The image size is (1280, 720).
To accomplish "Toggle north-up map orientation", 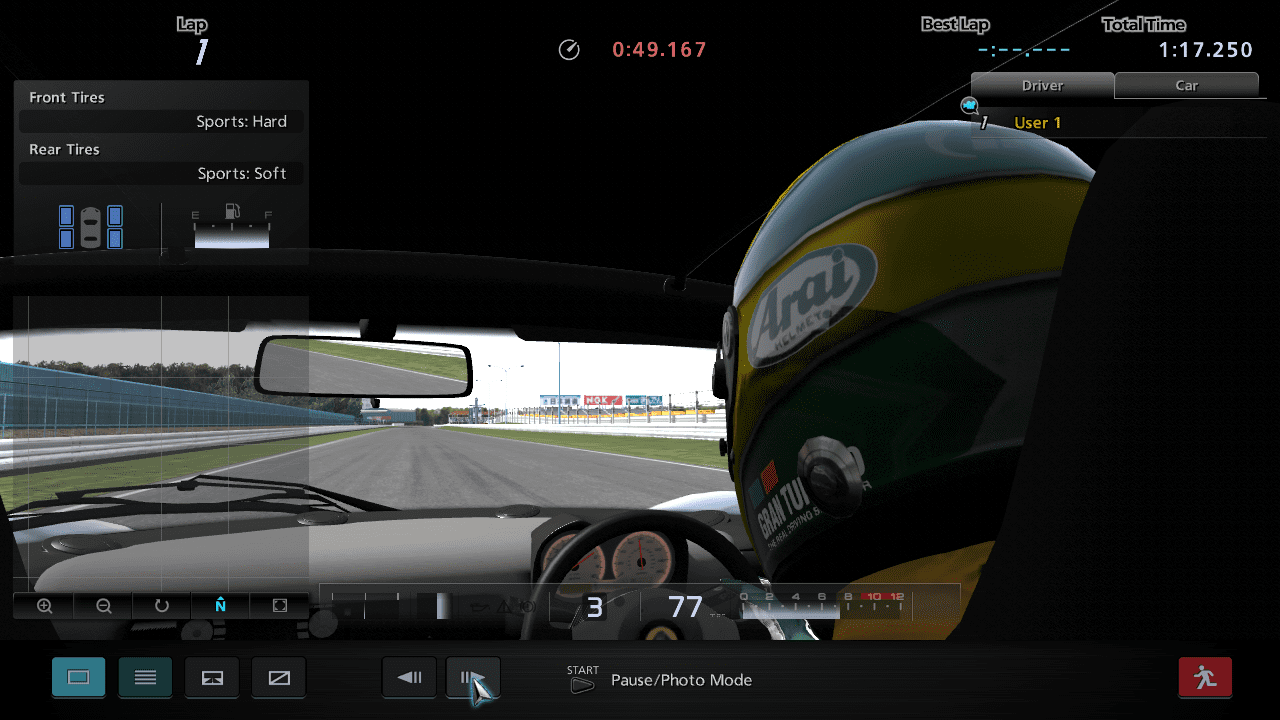I will click(221, 606).
